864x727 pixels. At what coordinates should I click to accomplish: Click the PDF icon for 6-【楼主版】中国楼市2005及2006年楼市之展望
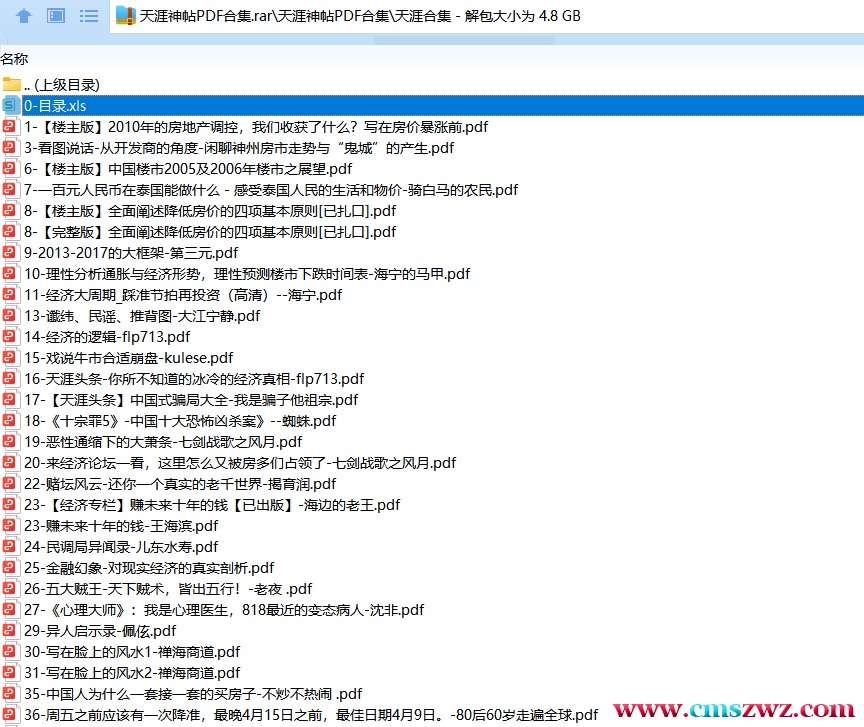point(11,169)
